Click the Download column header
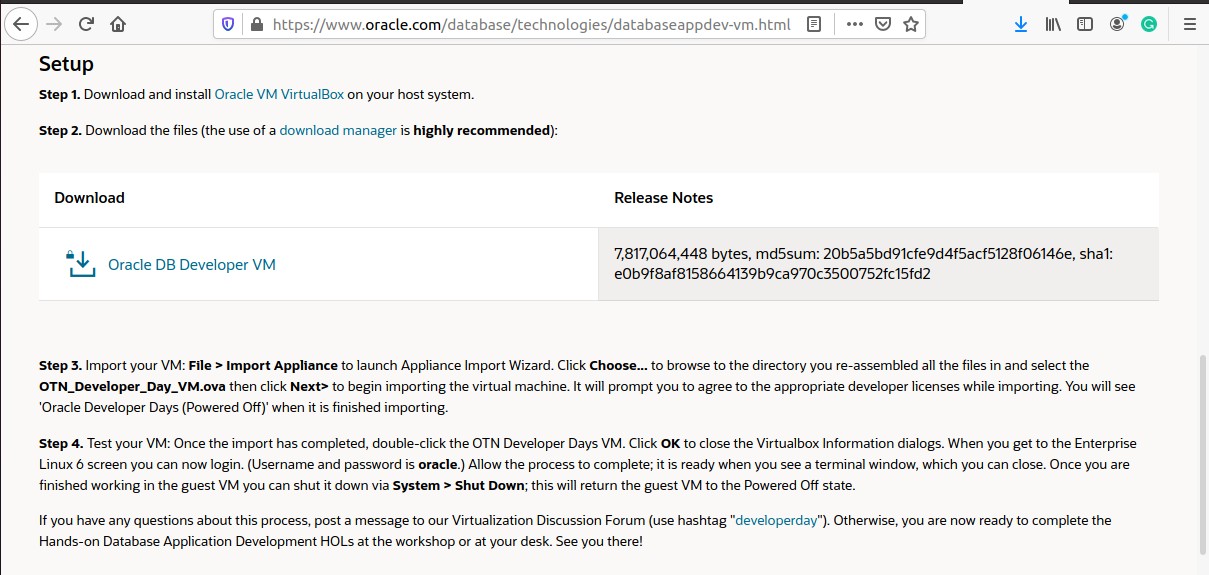 [x=89, y=198]
